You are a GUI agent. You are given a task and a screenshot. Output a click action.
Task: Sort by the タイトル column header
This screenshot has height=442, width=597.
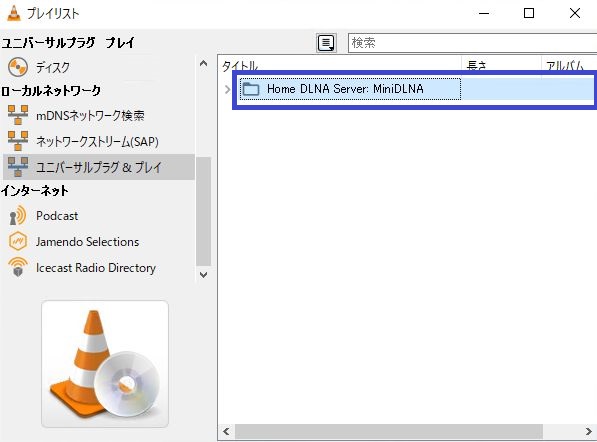pos(340,65)
